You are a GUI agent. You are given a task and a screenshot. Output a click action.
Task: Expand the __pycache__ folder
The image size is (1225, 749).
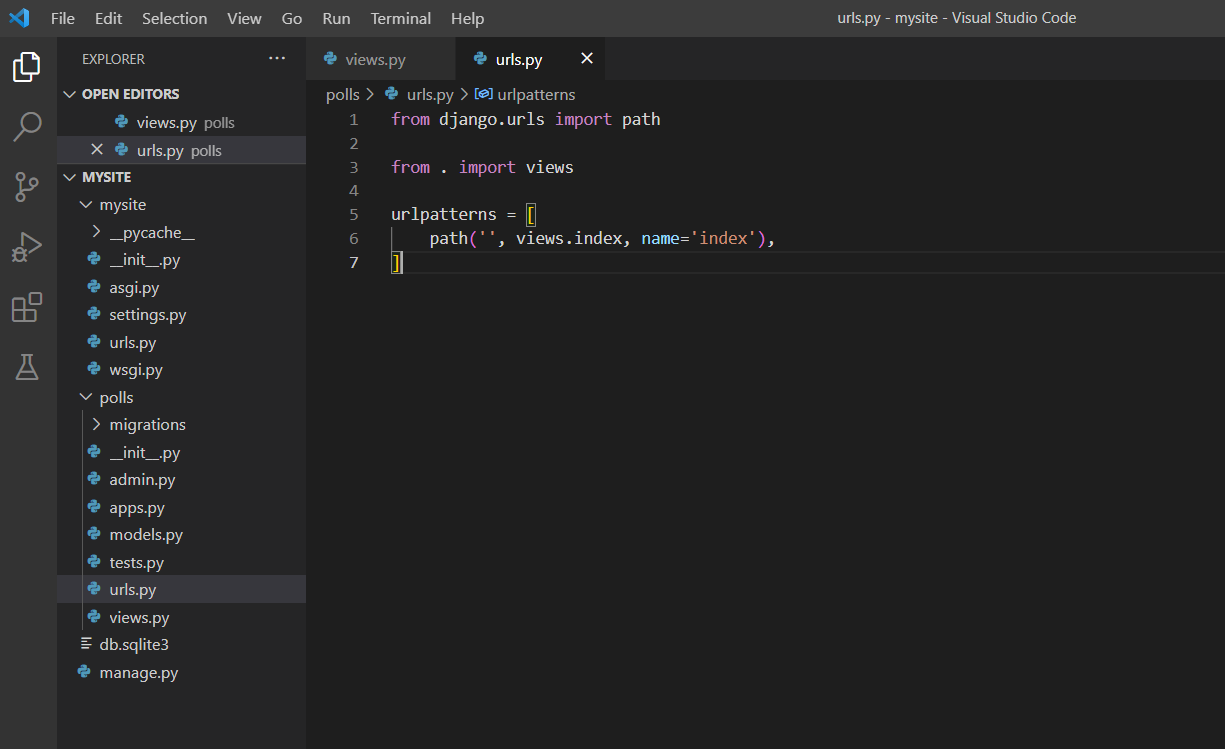point(96,232)
